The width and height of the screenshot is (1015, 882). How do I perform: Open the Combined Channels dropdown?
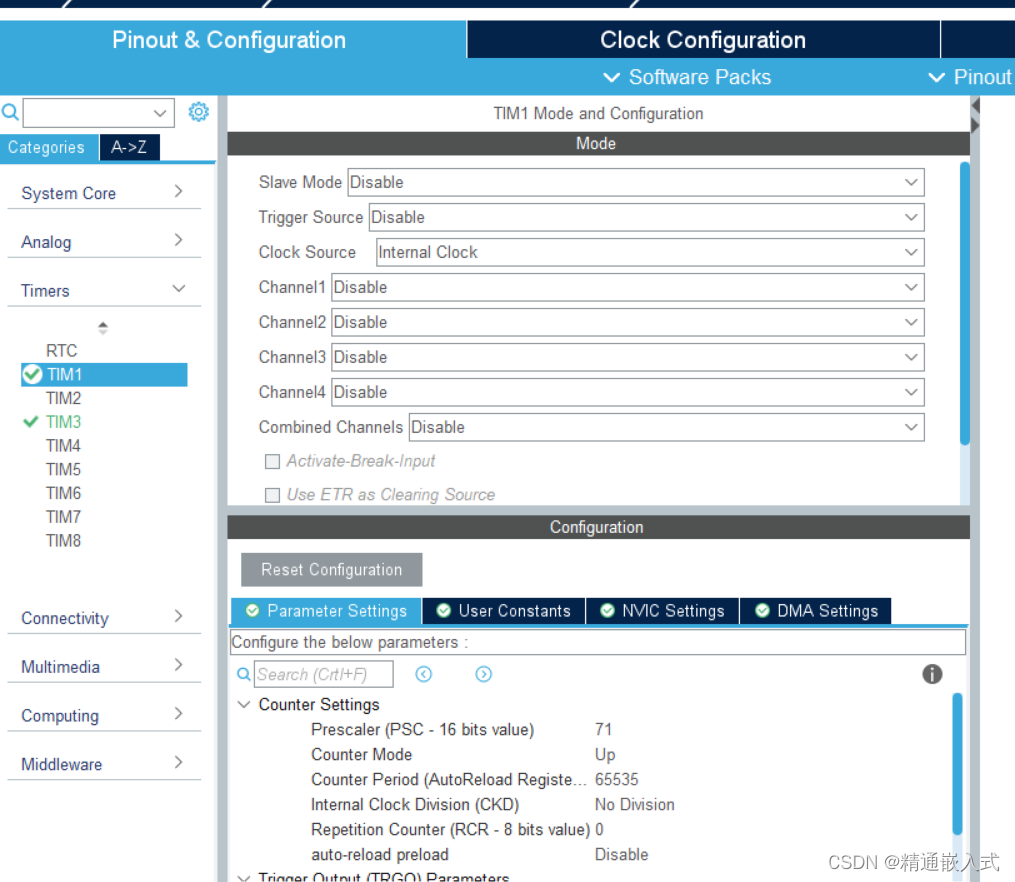coord(666,427)
